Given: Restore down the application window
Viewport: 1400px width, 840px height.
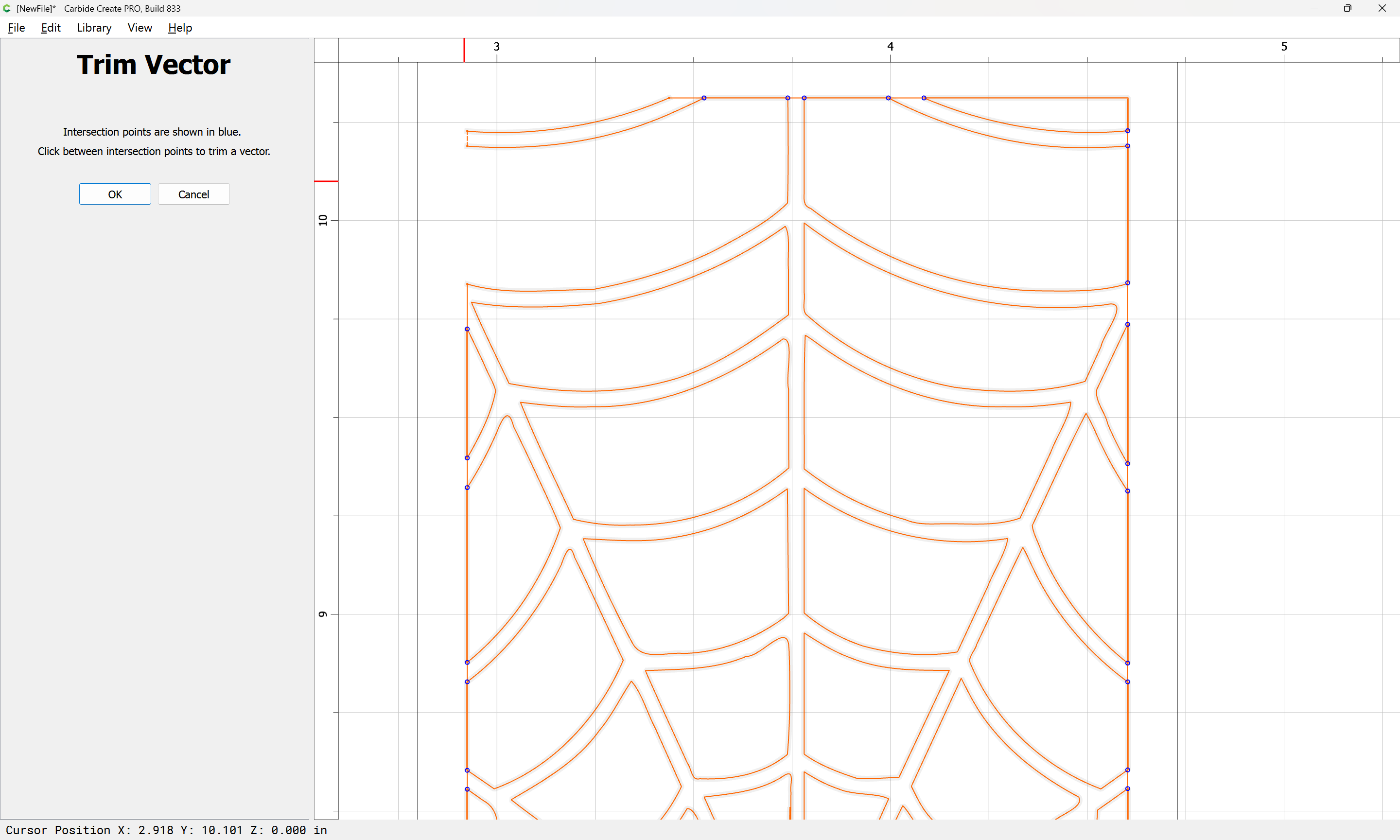Looking at the screenshot, I should [1347, 8].
